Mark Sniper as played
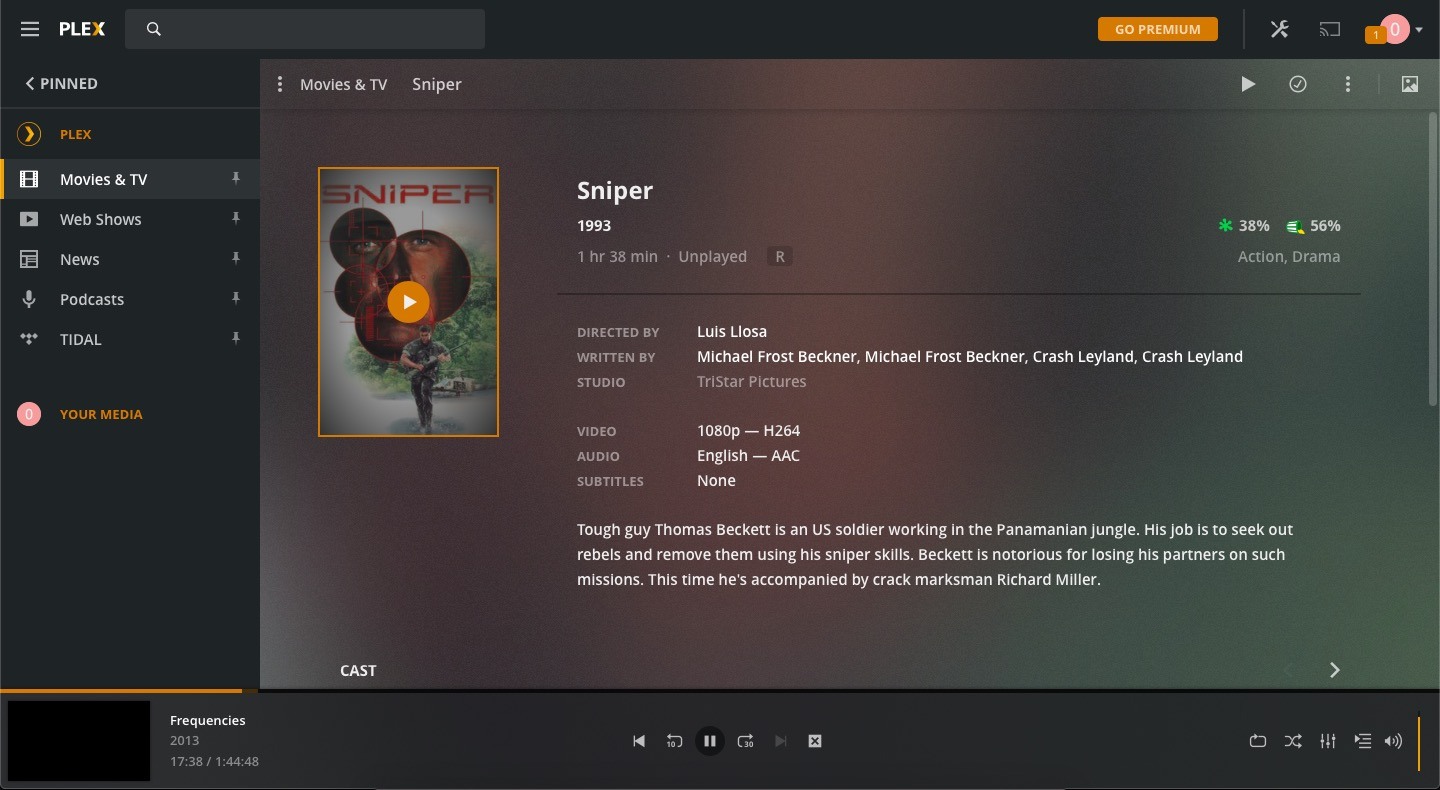Screen dimensions: 1440x790 pos(1298,84)
